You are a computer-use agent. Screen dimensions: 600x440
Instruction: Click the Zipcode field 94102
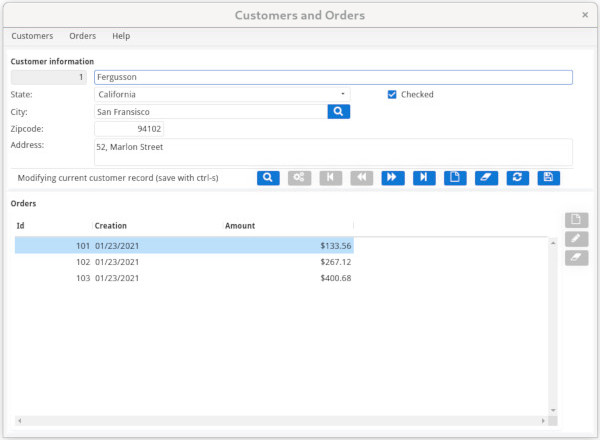[129, 129]
